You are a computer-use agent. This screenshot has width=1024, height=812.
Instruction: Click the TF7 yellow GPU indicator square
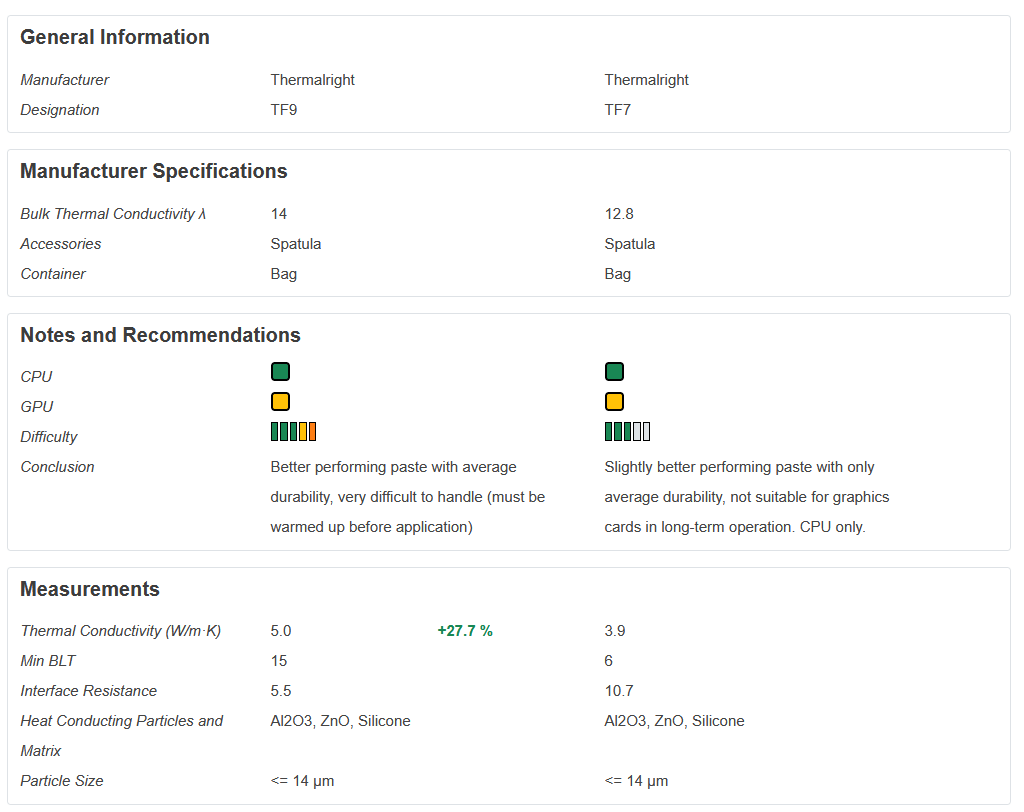(614, 402)
